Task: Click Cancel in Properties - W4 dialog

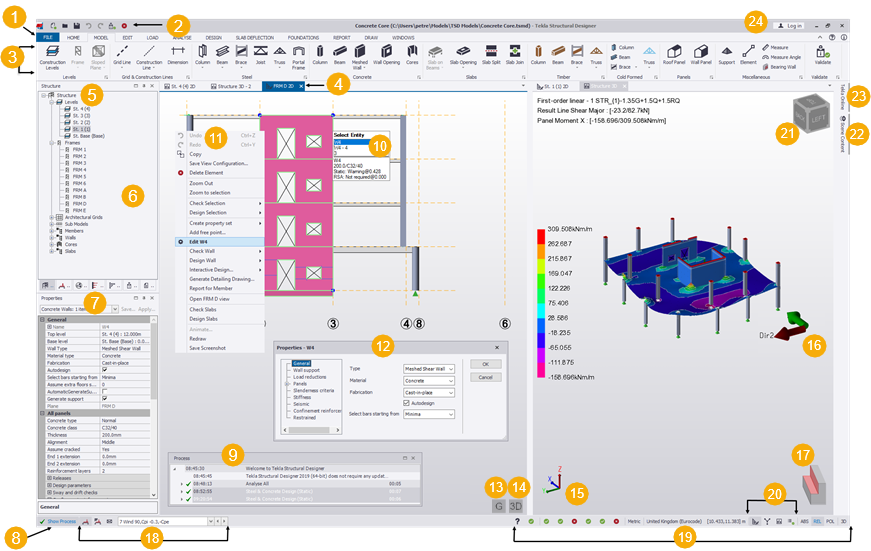Action: (x=485, y=377)
